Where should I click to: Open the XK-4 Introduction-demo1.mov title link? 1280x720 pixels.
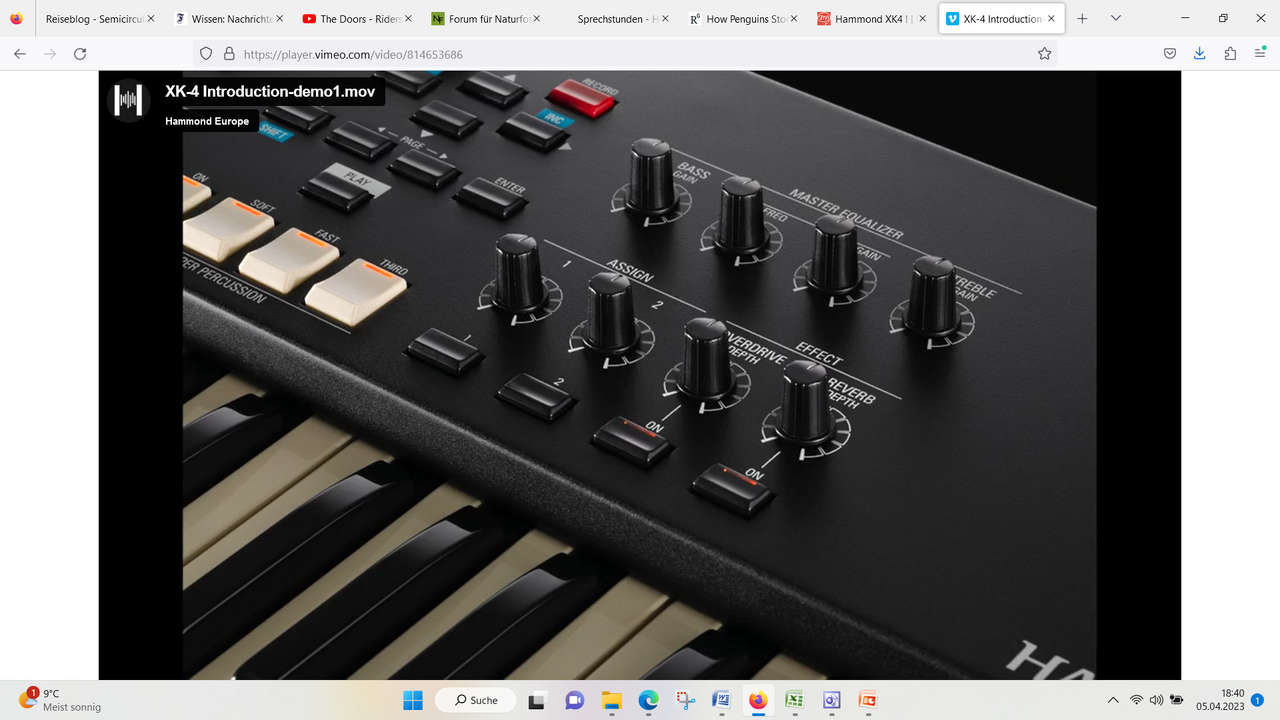[270, 92]
